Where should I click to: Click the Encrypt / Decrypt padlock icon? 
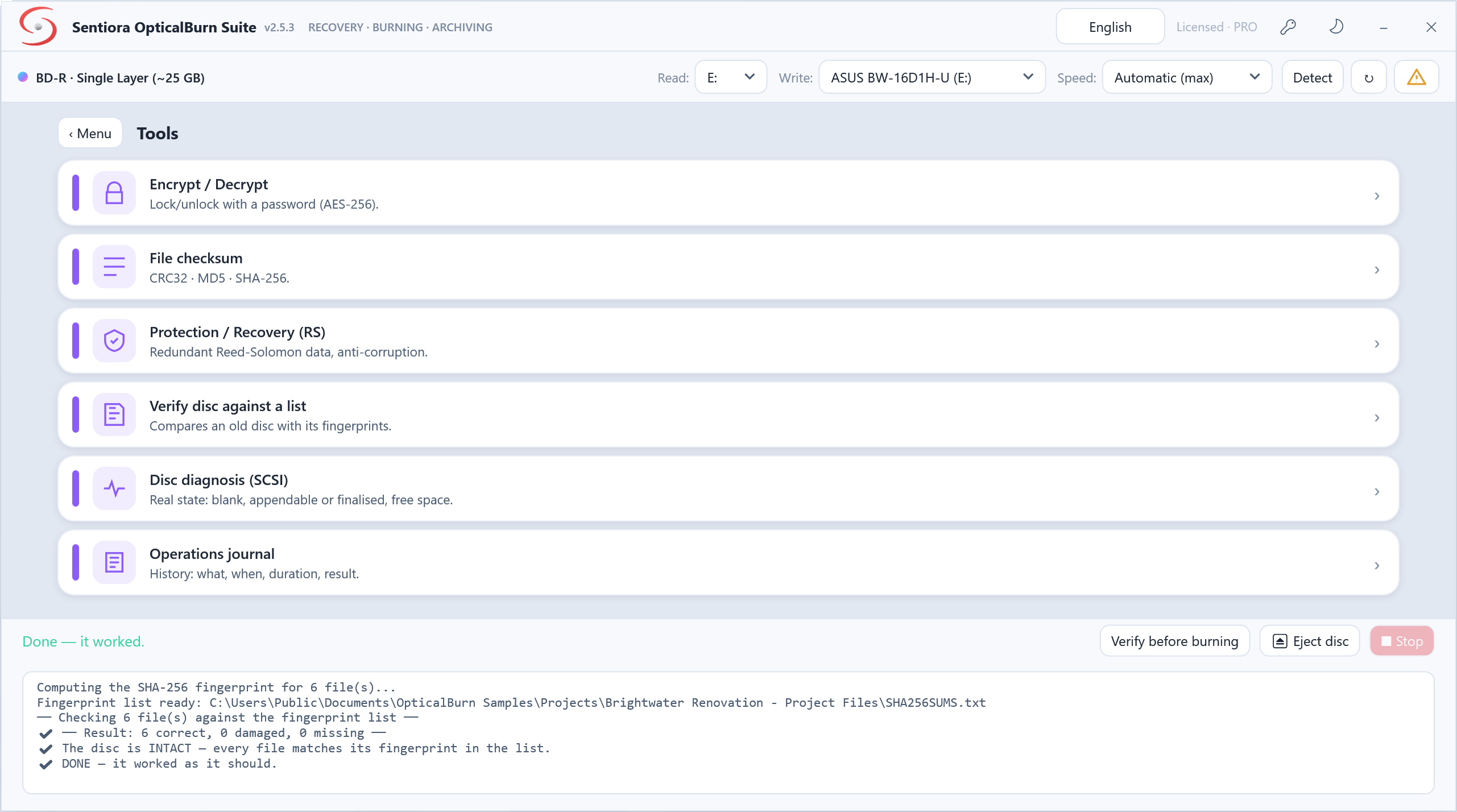point(114,193)
